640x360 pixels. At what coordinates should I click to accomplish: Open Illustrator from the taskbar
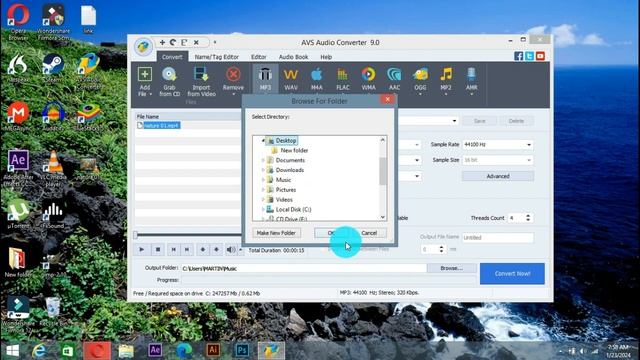(213, 350)
